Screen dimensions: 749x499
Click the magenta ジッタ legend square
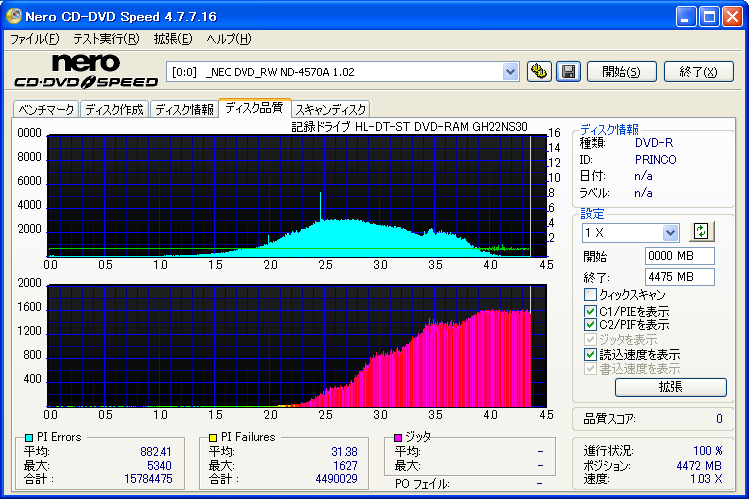tap(397, 437)
